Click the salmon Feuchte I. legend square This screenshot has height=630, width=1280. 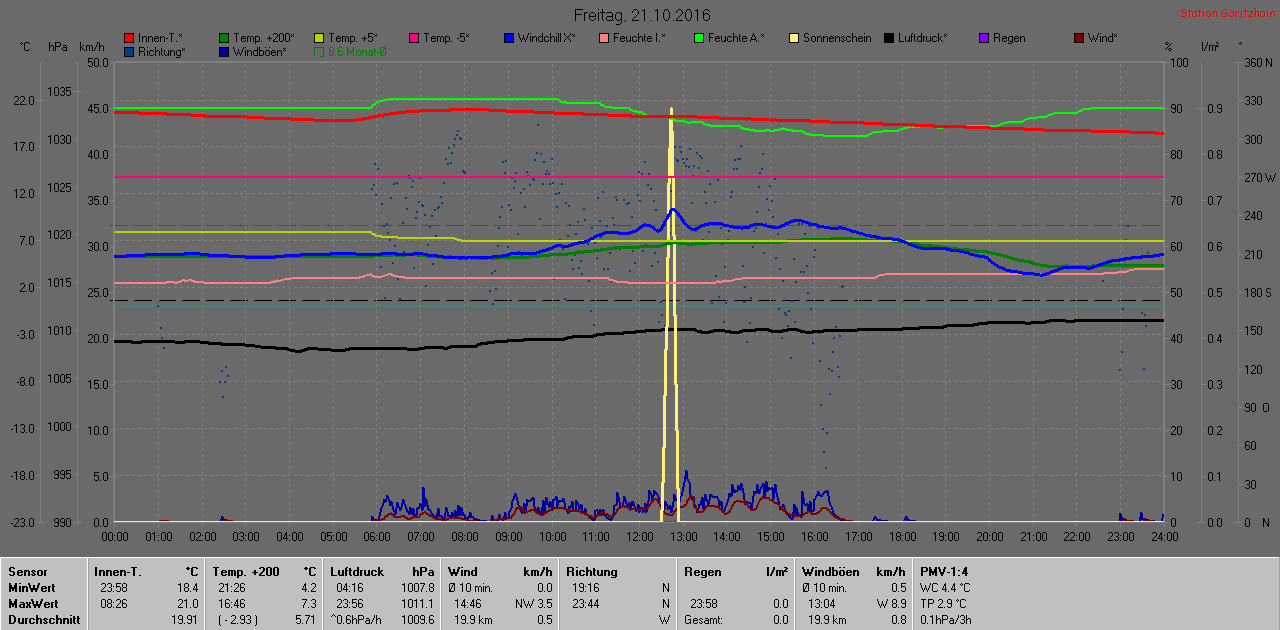point(604,38)
